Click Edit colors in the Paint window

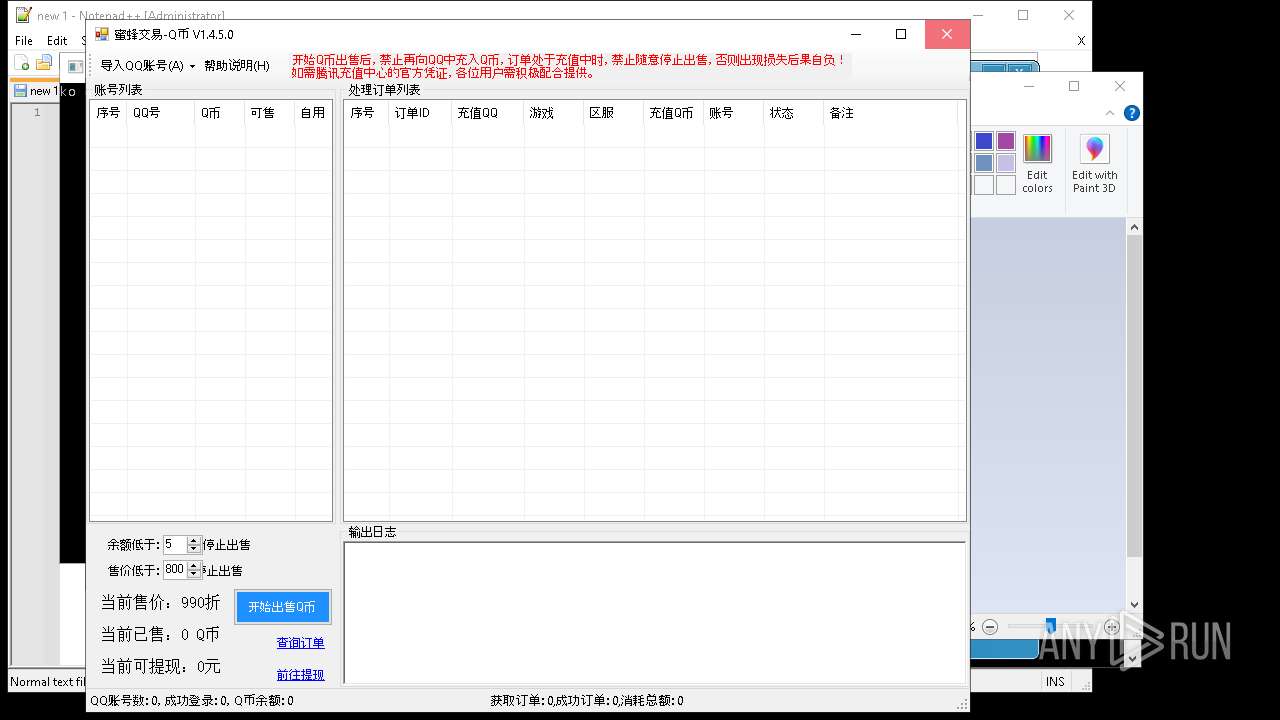(x=1037, y=164)
